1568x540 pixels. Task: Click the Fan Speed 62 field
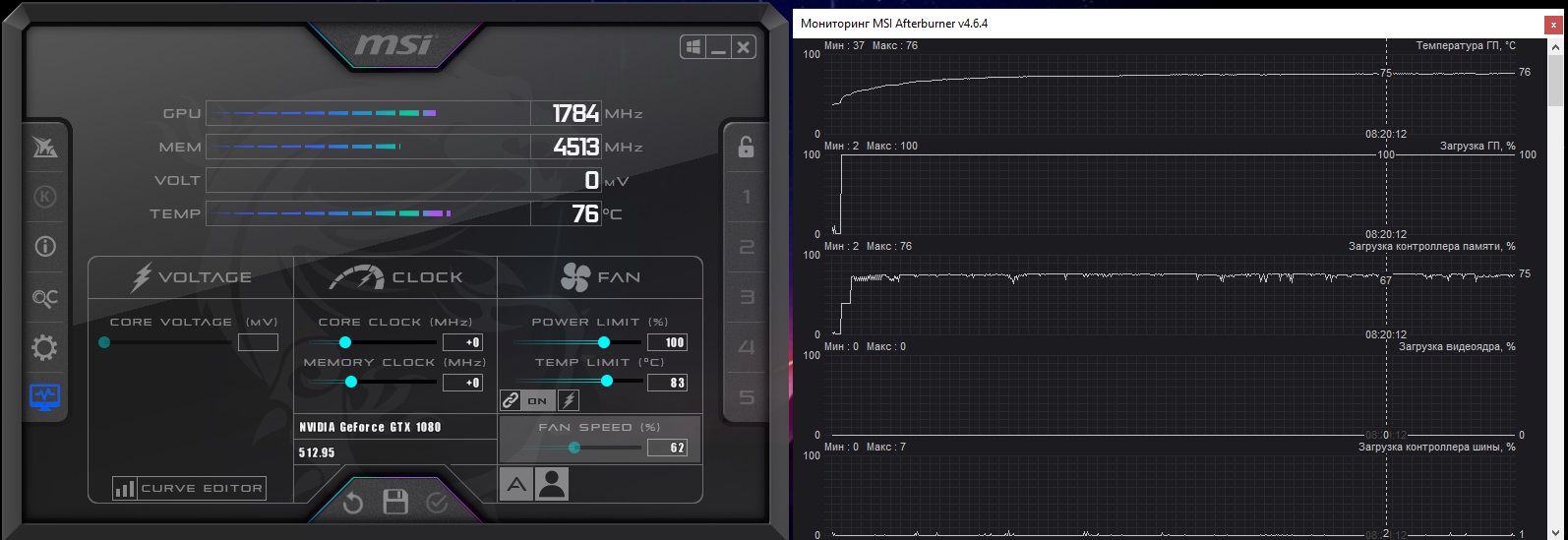(x=667, y=448)
